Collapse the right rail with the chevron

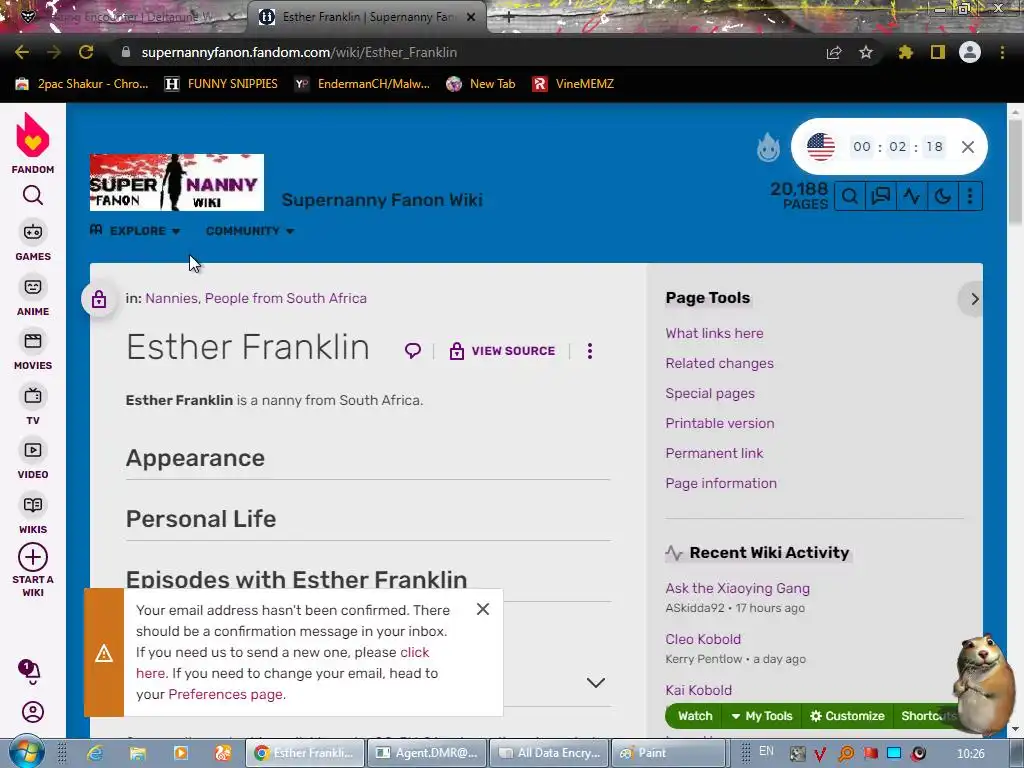point(974,299)
